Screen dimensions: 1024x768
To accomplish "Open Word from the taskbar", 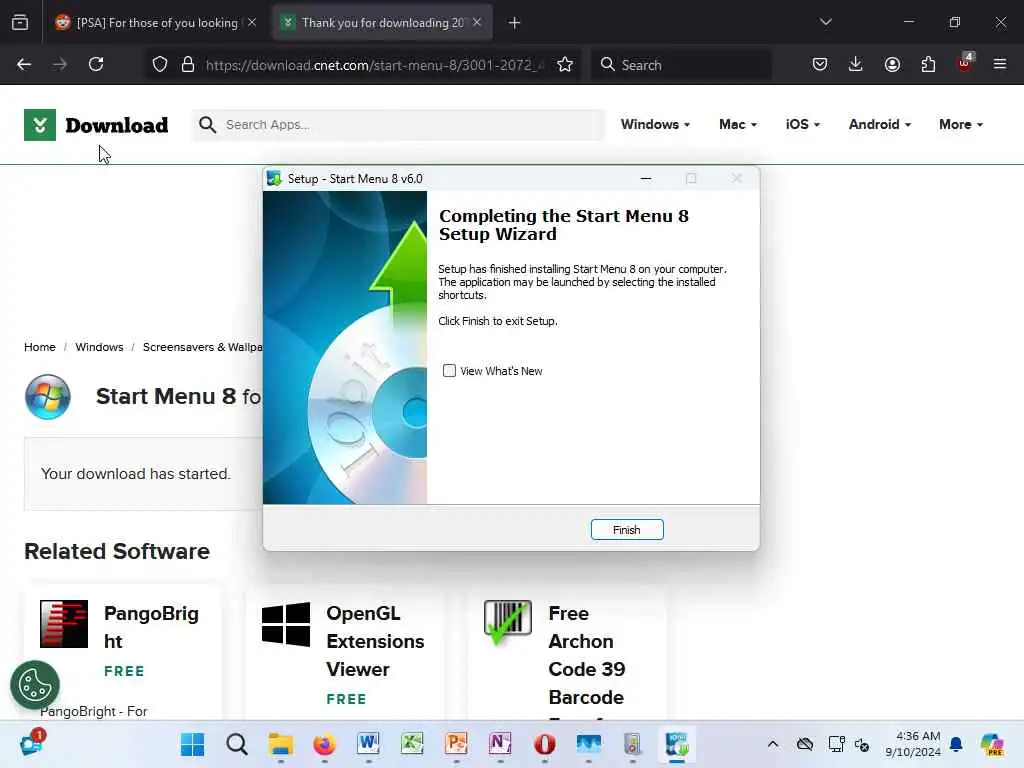I will pyautogui.click(x=368, y=744).
